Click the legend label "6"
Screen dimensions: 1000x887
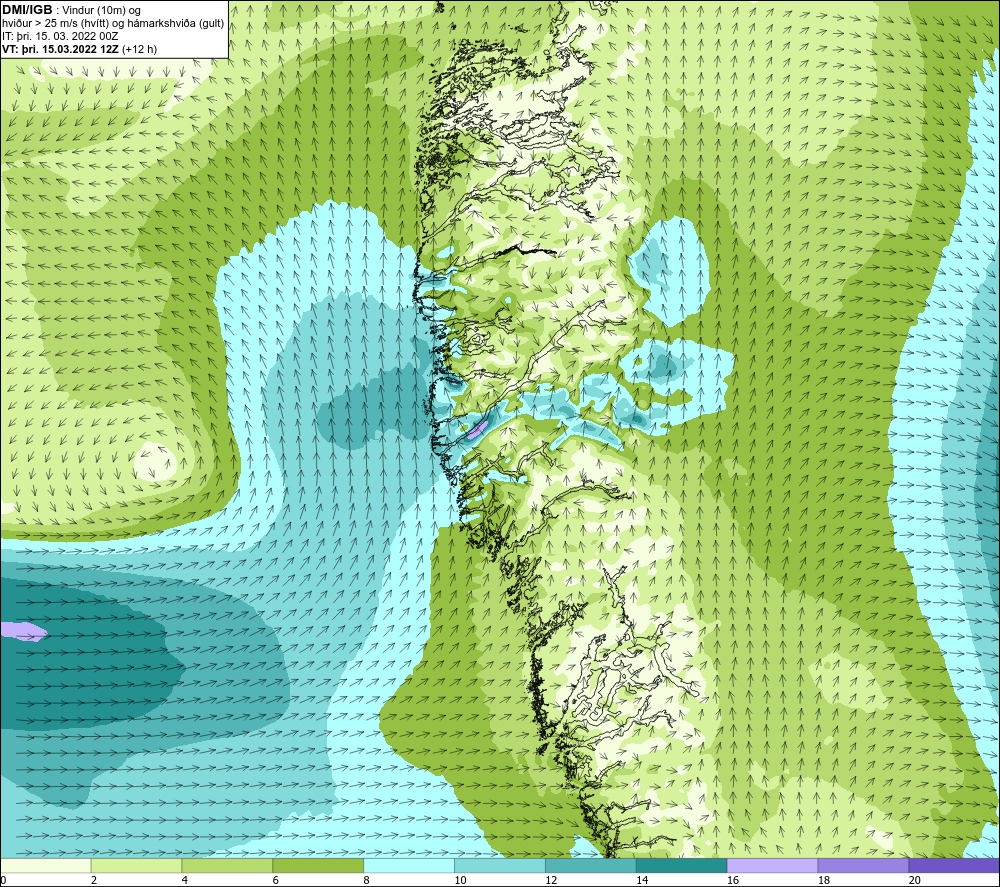pyautogui.click(x=276, y=881)
